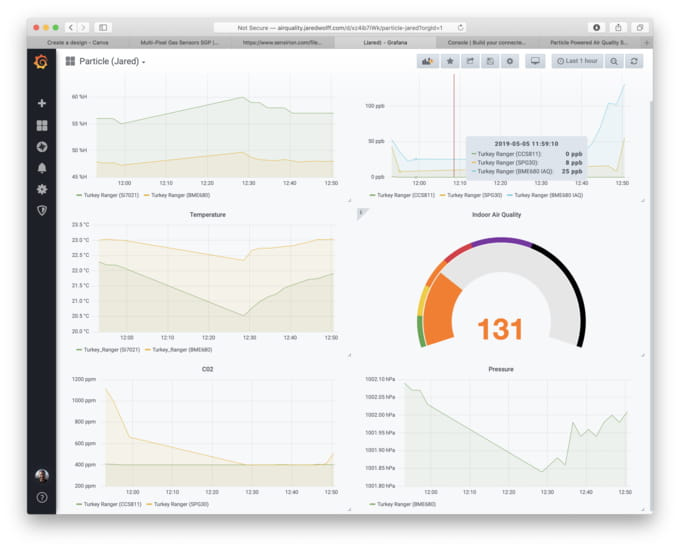680x550 pixels.
Task: Open the Dashboards grid icon in sidebar
Action: [x=42, y=125]
